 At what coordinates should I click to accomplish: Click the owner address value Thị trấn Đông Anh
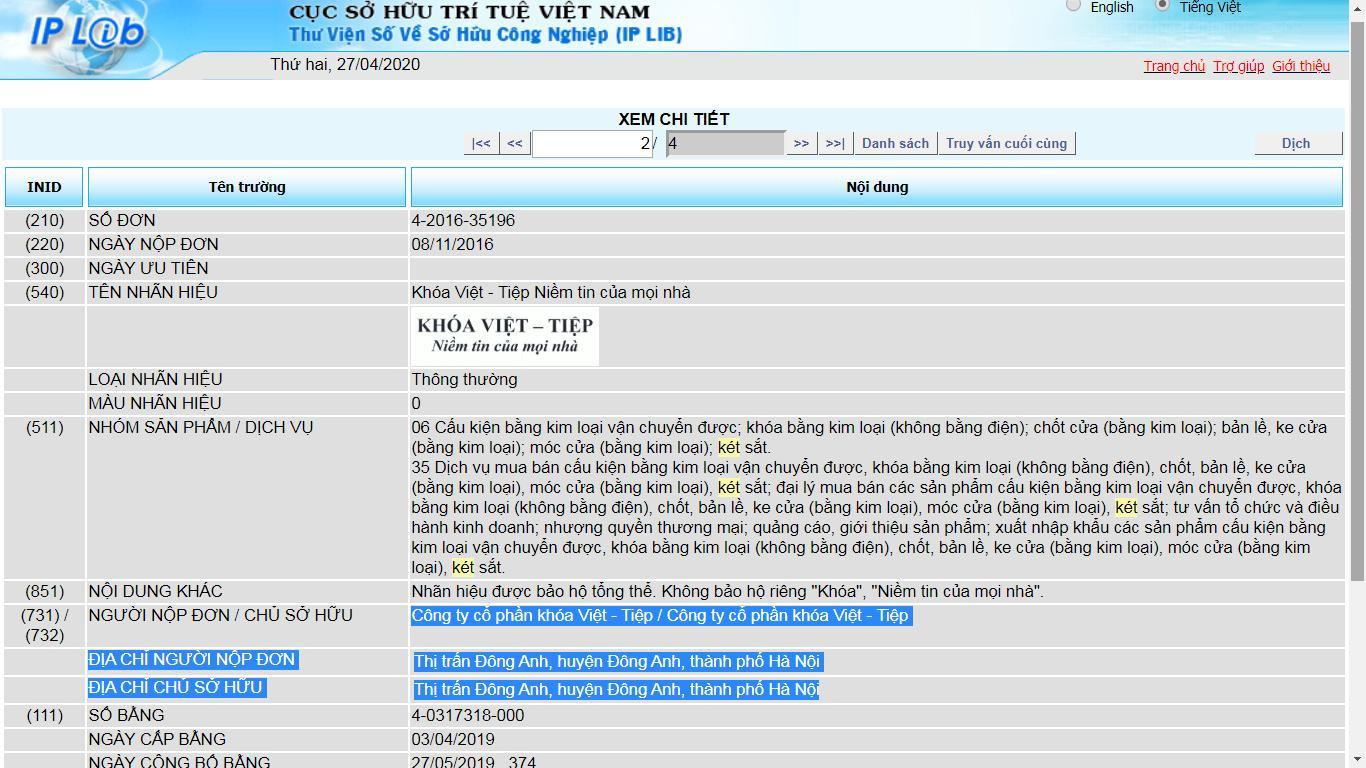click(617, 689)
